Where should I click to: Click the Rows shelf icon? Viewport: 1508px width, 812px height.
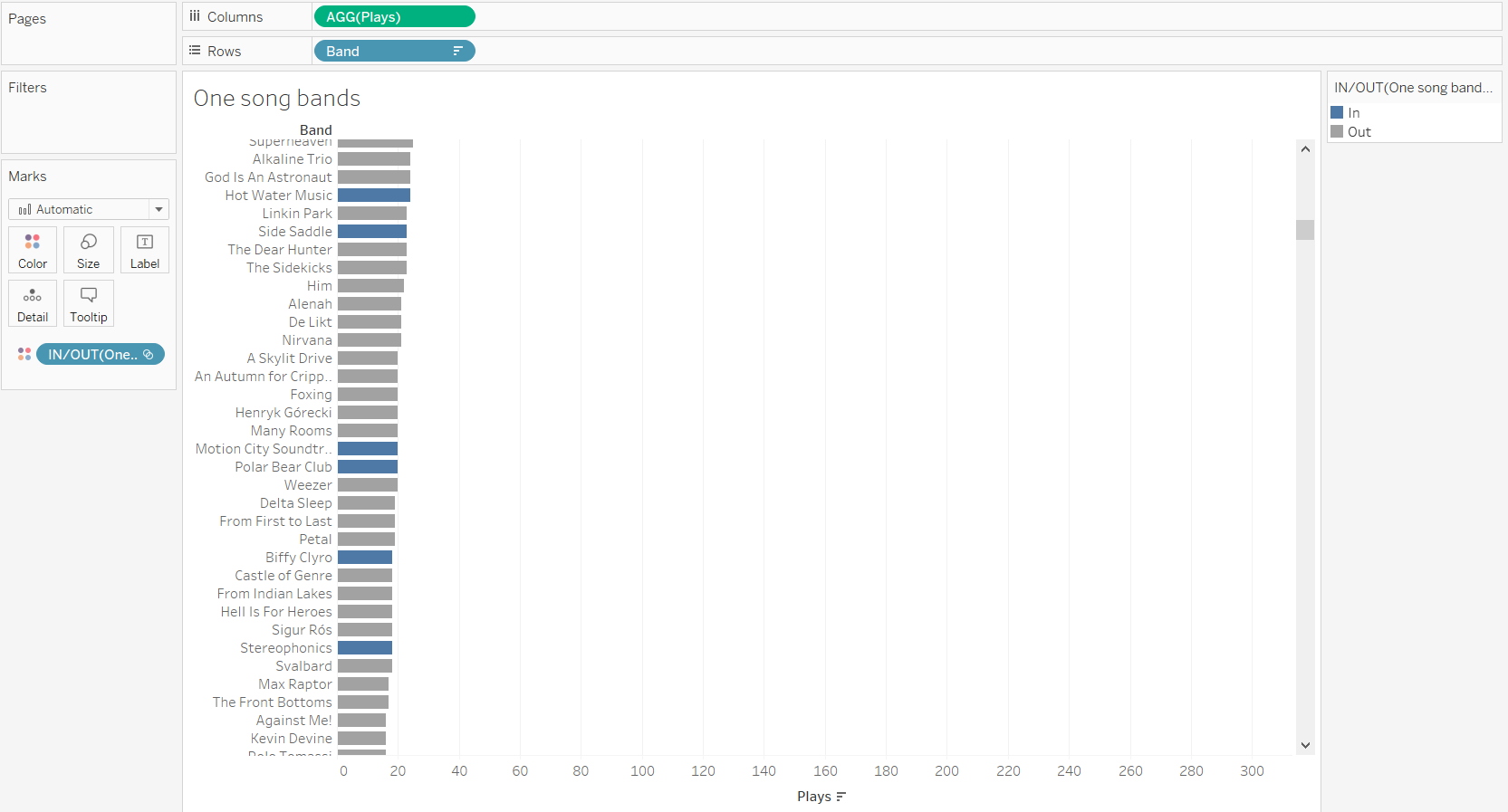click(x=195, y=51)
